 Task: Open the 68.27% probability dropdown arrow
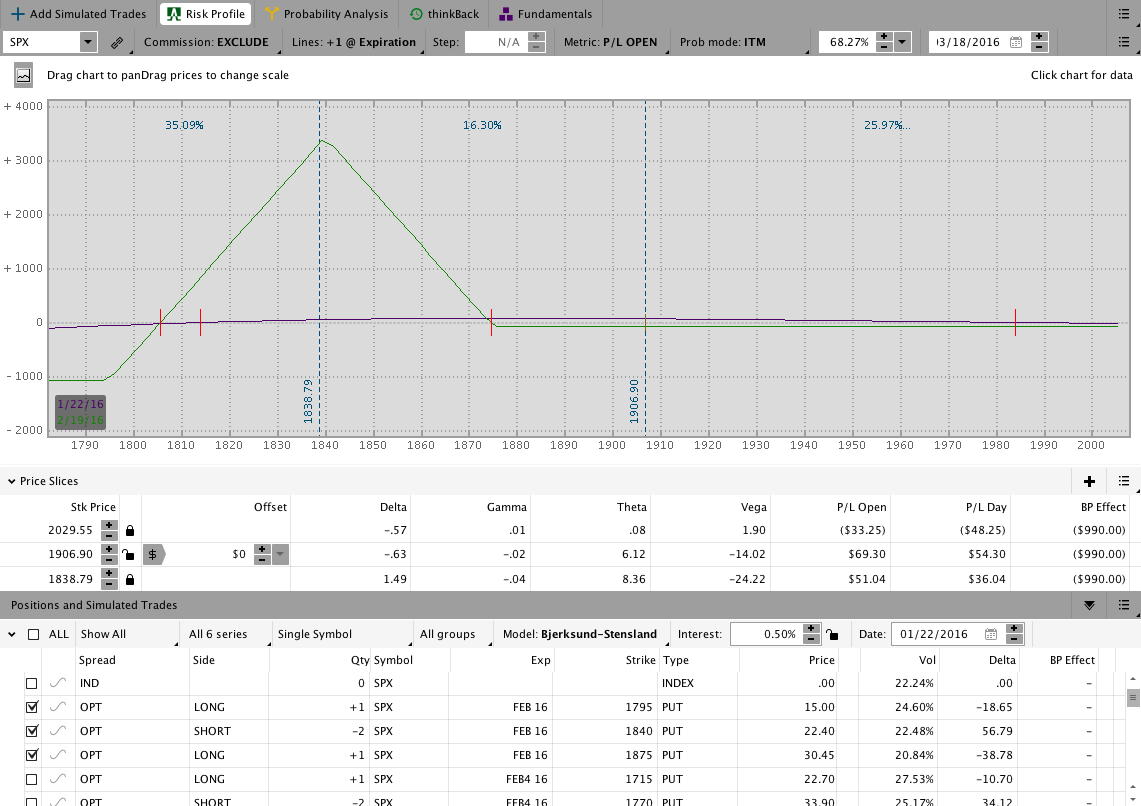(902, 42)
